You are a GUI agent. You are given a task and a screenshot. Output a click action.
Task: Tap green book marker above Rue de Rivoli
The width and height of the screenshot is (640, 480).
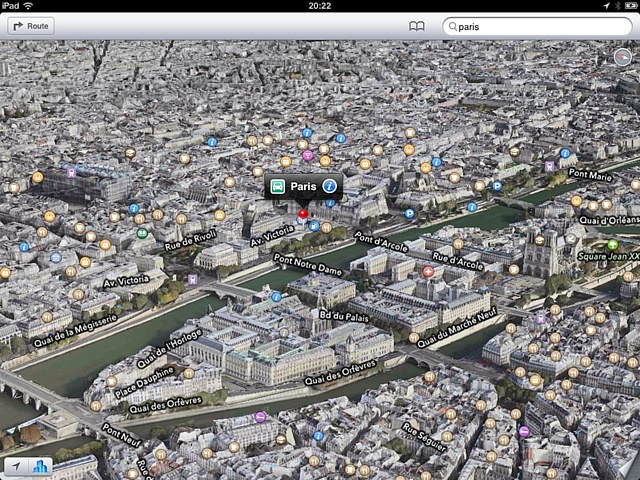point(142,233)
